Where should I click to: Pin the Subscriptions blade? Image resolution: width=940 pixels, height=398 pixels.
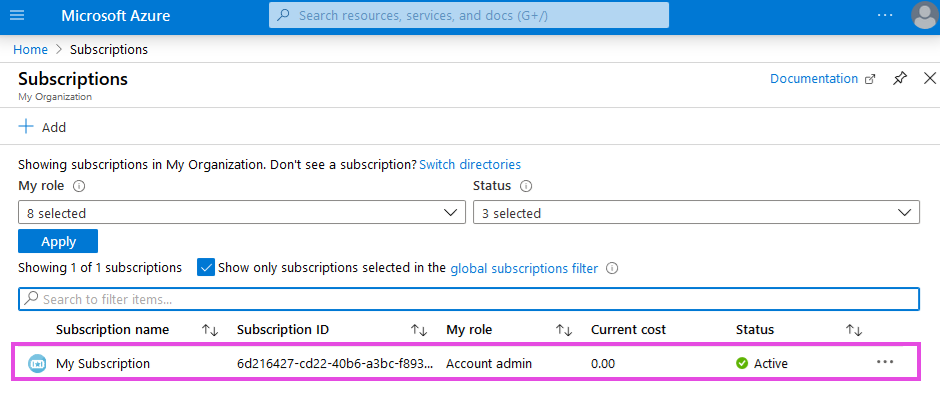click(900, 79)
